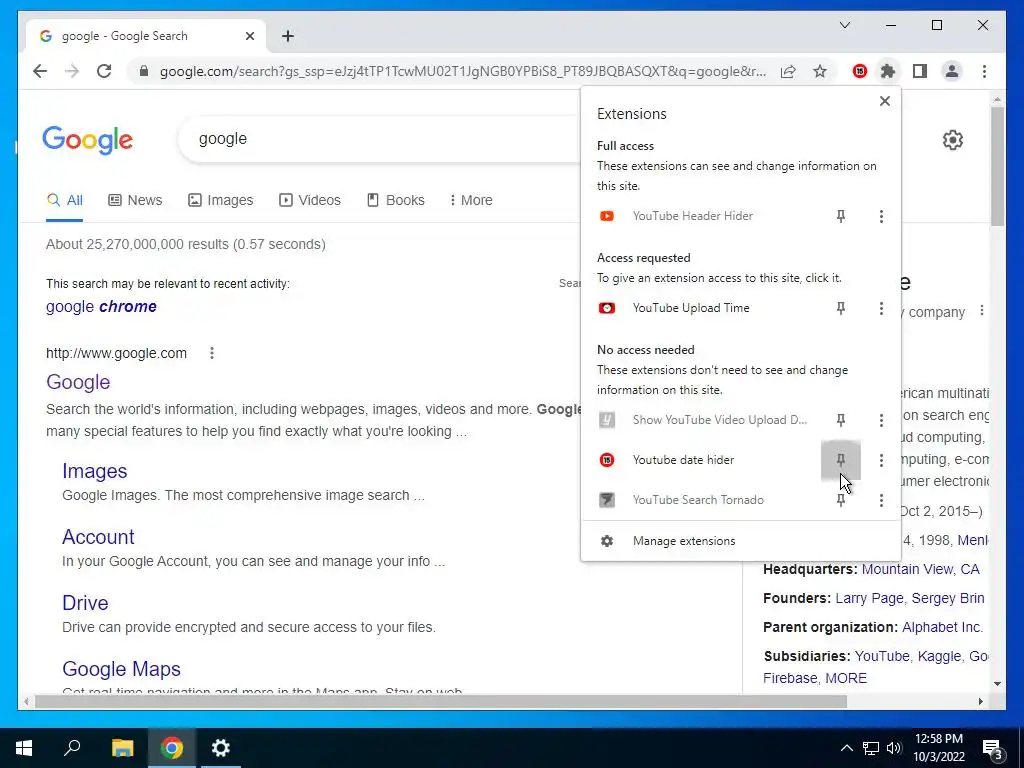Open the Google Maps sitelink
Screen dimensions: 1024x768
pyautogui.click(x=121, y=669)
